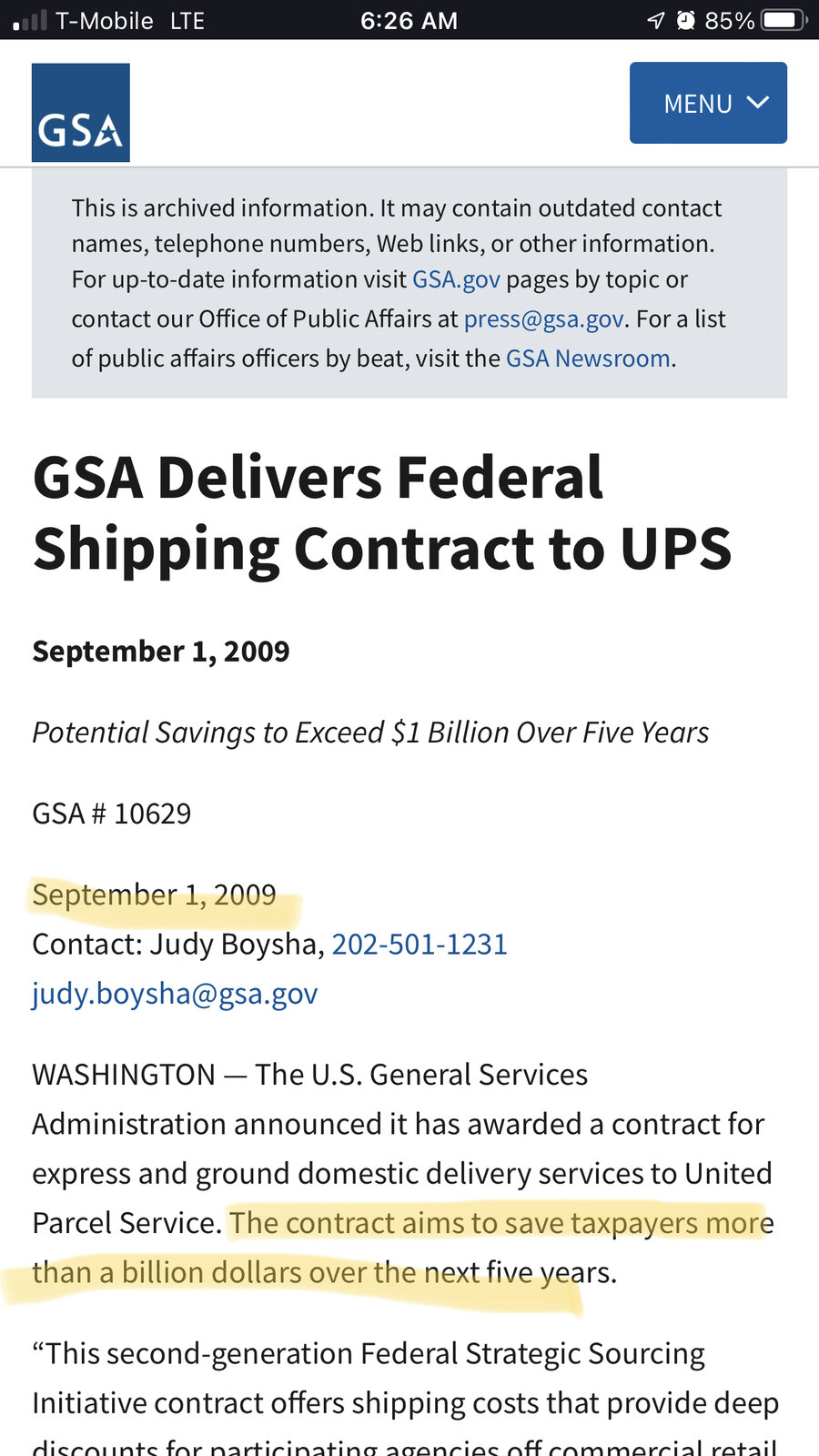The image size is (819, 1456).
Task: Tap the location arrow status icon
Action: [x=656, y=20]
